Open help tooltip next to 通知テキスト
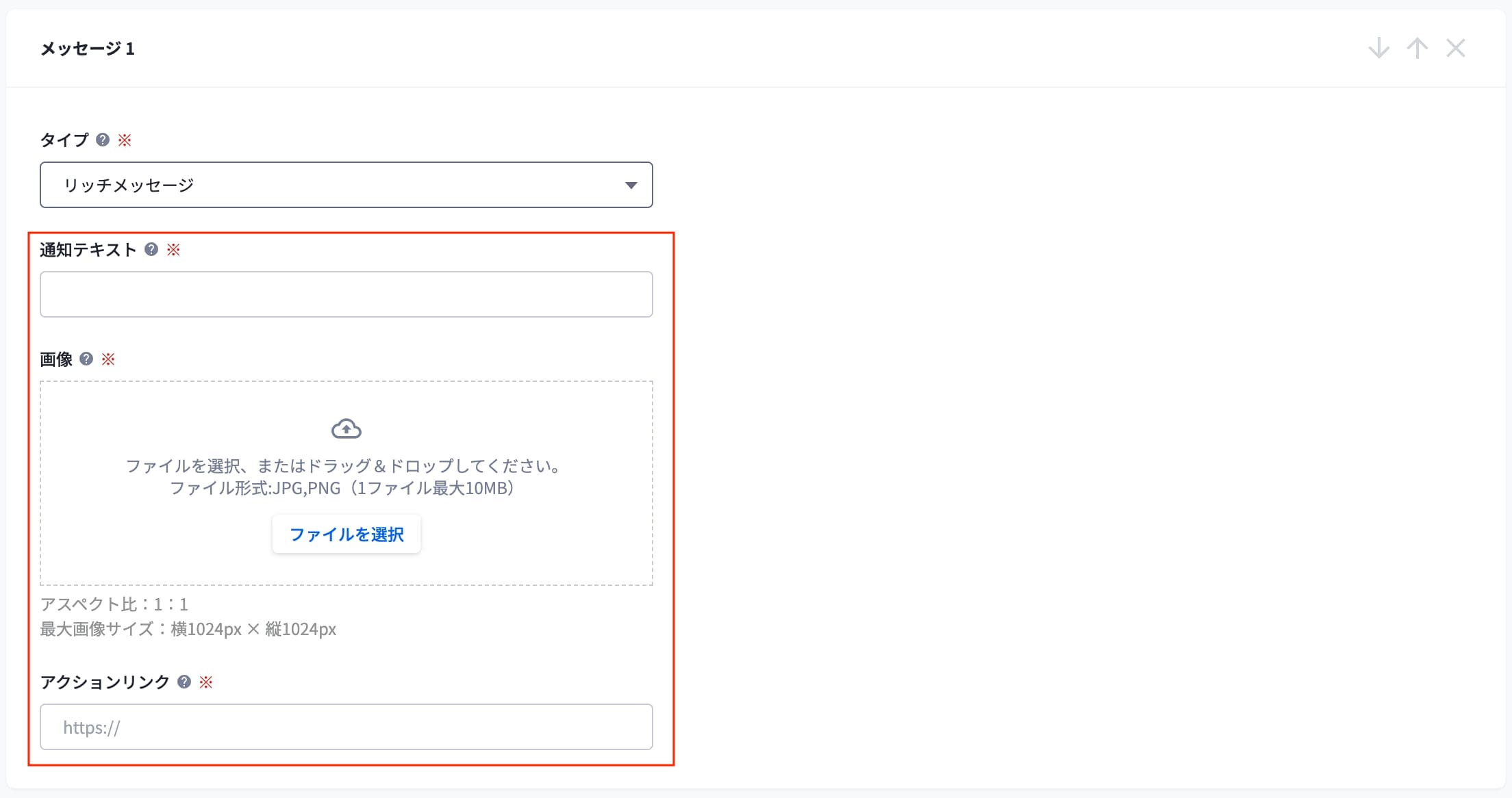1512x798 pixels. click(151, 250)
